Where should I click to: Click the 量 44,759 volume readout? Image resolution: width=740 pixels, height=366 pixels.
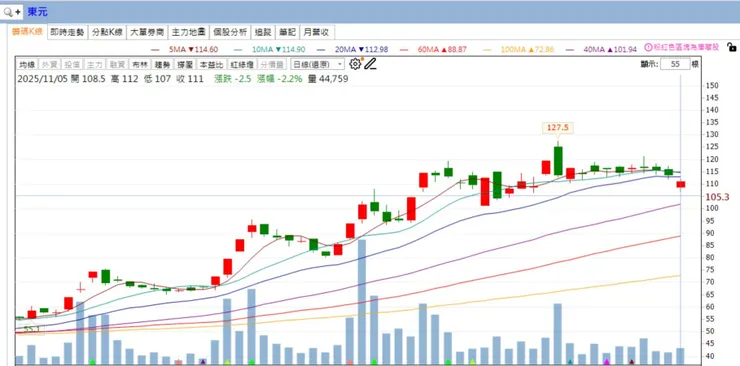coord(328,79)
